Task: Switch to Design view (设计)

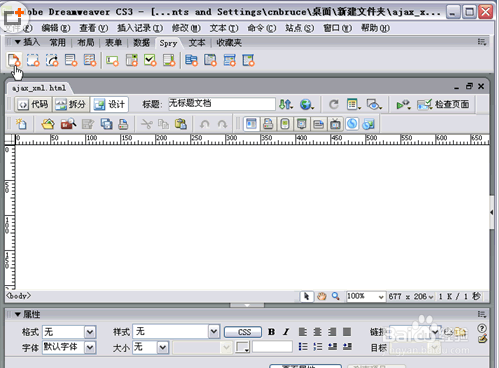Action: tap(109, 105)
